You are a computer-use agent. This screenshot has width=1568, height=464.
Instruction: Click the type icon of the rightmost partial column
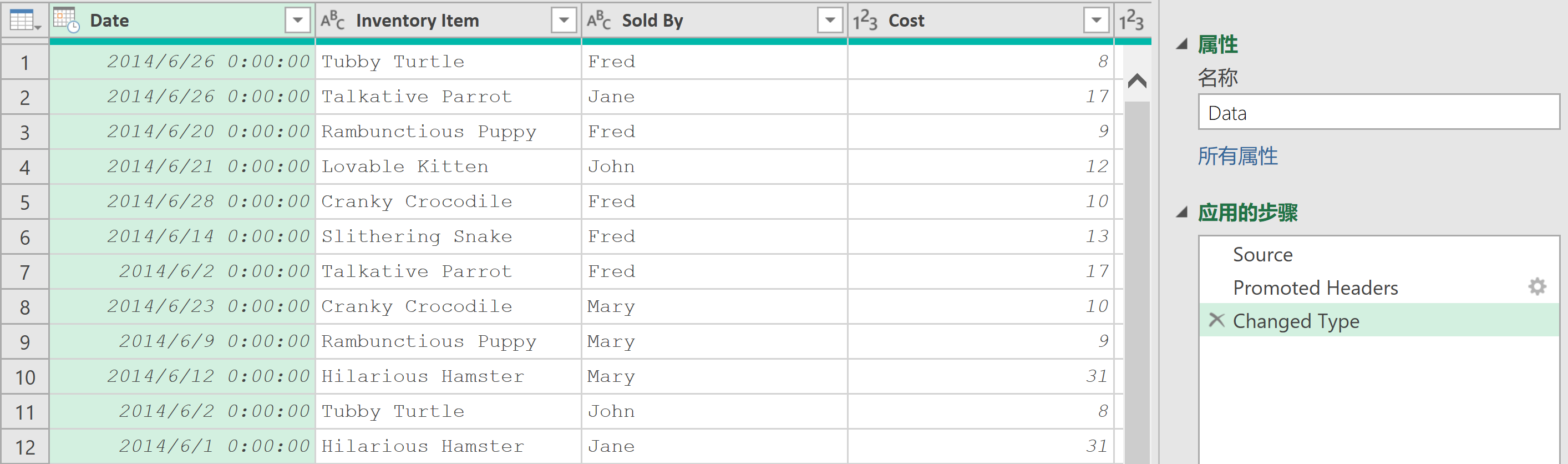coord(1131,21)
